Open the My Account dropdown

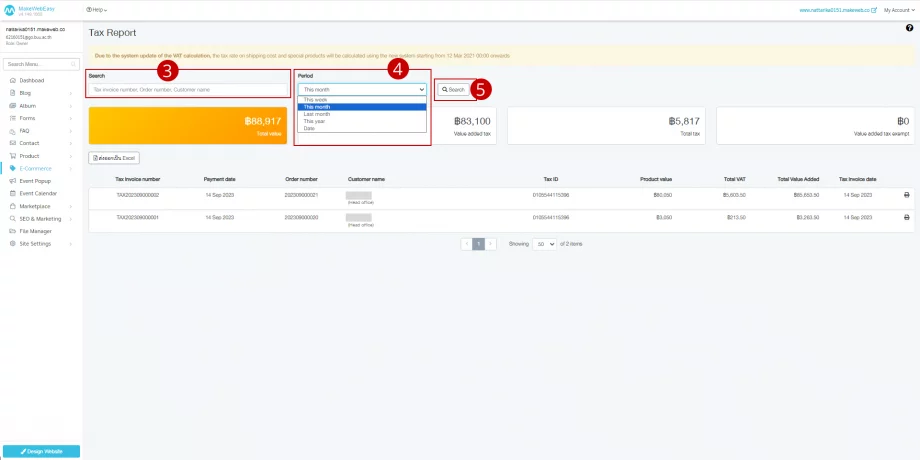point(899,10)
